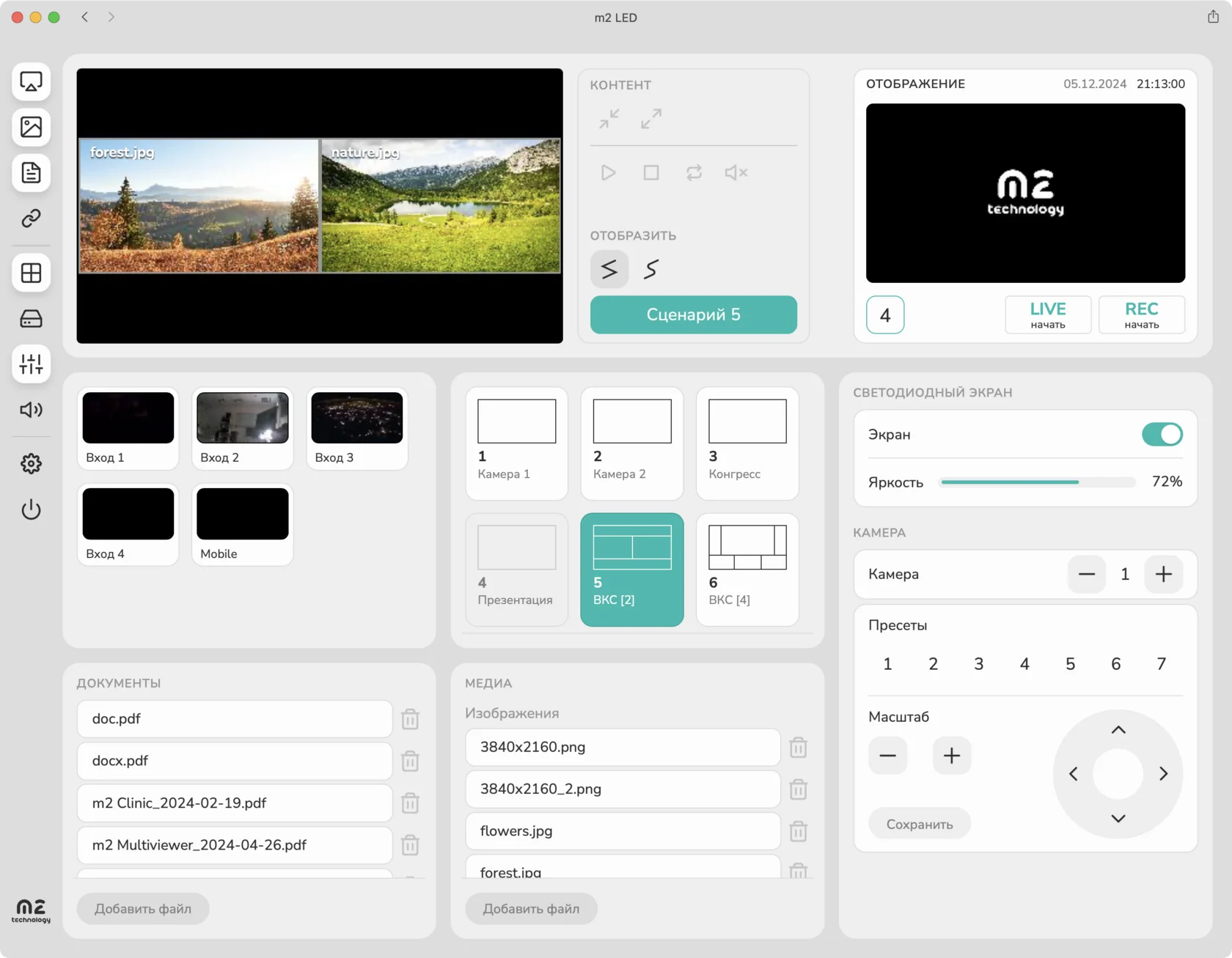
Task: Mute the content audio
Action: 736,173
